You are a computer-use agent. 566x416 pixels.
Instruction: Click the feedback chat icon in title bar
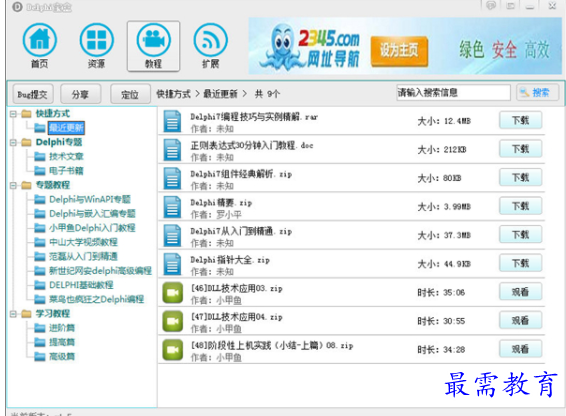(491, 6)
